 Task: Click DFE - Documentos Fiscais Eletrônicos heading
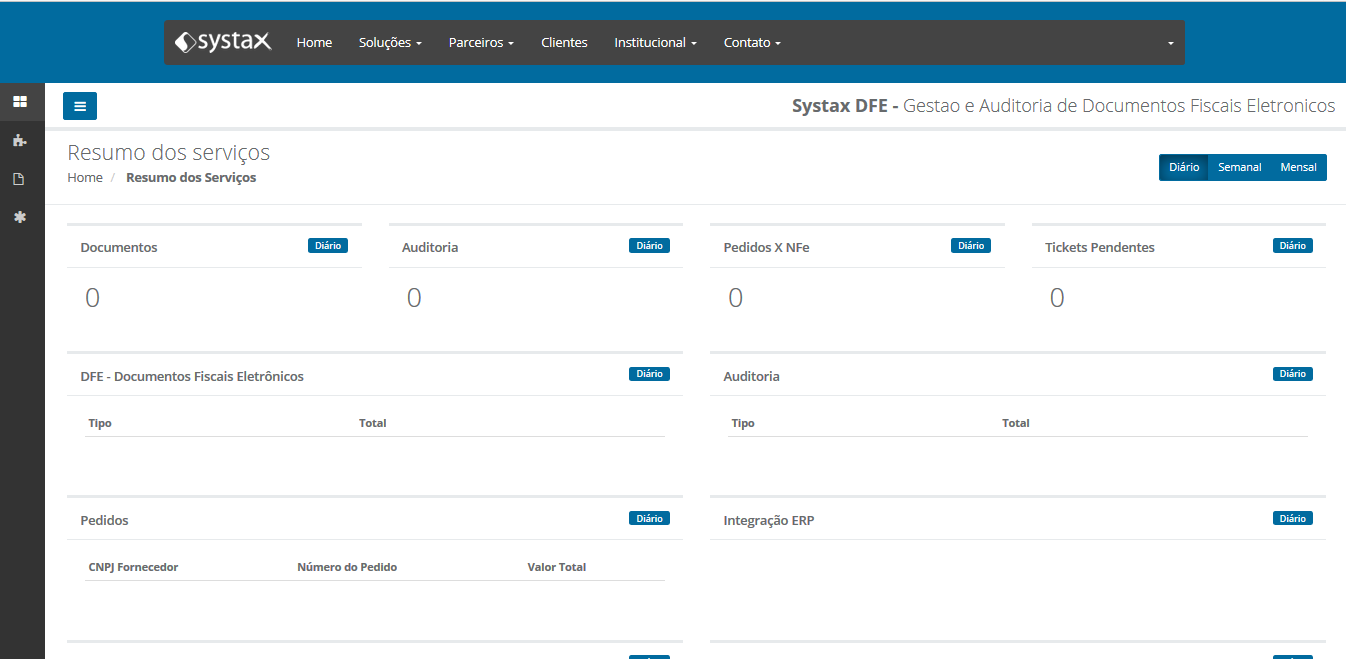pos(192,377)
